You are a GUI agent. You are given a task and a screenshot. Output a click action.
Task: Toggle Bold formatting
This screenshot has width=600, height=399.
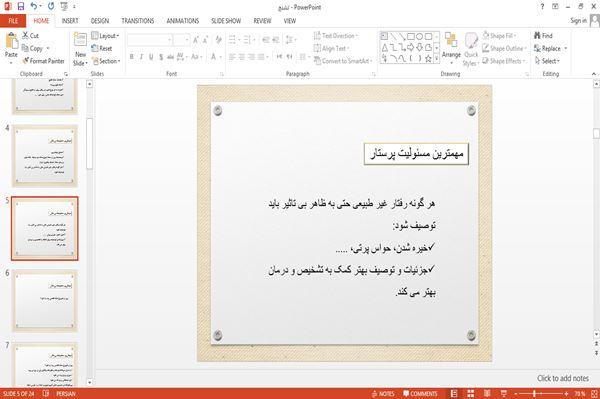tap(131, 57)
